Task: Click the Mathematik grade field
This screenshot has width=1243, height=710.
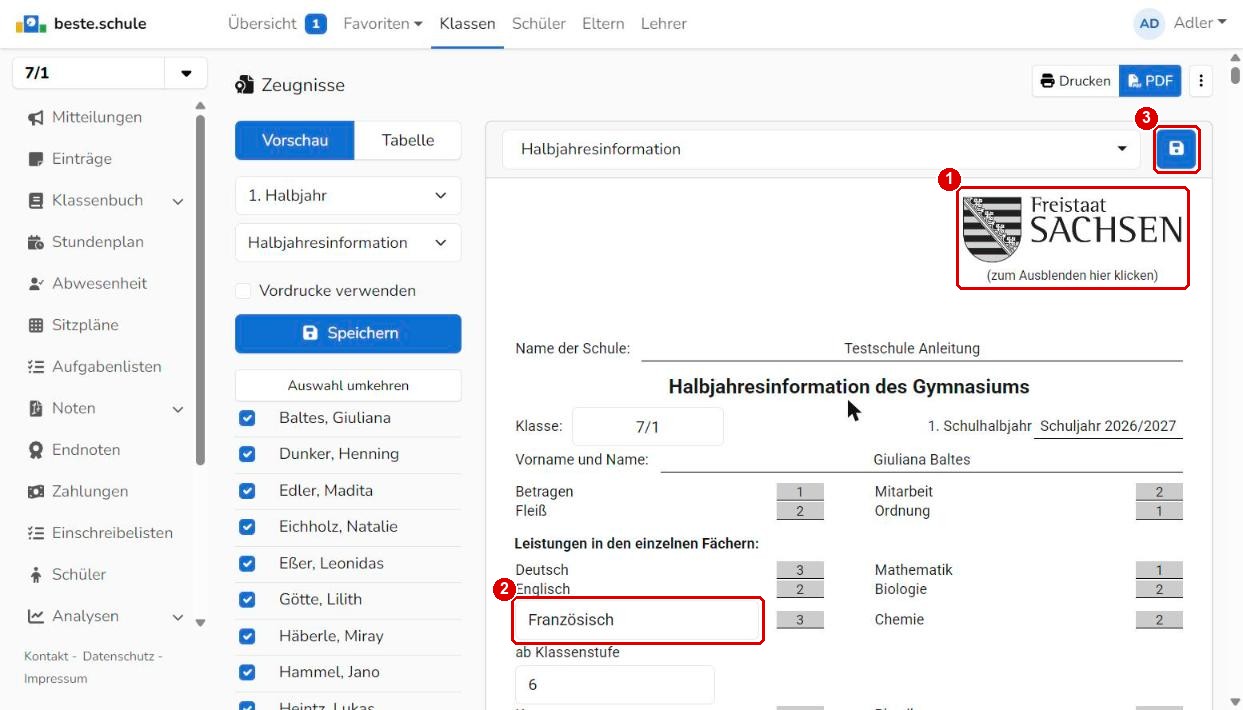Action: tap(1159, 570)
